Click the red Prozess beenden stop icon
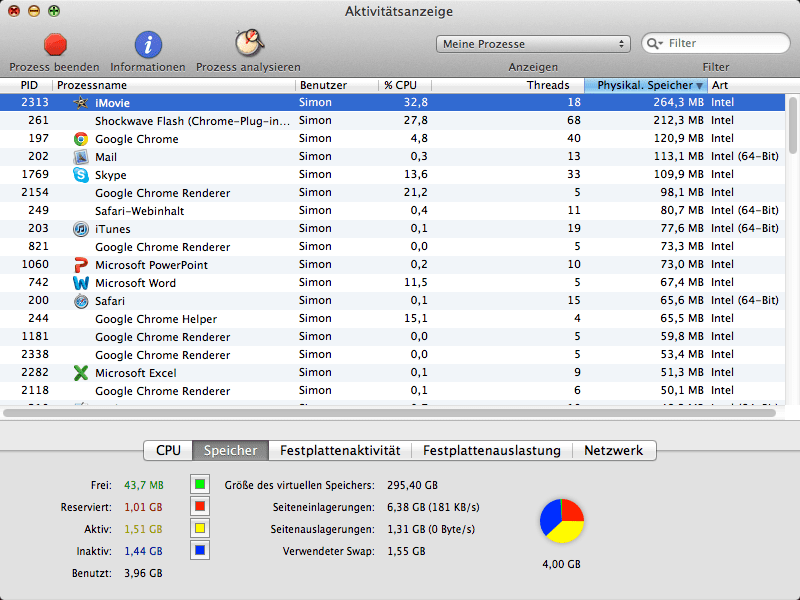800x600 pixels. pos(55,44)
